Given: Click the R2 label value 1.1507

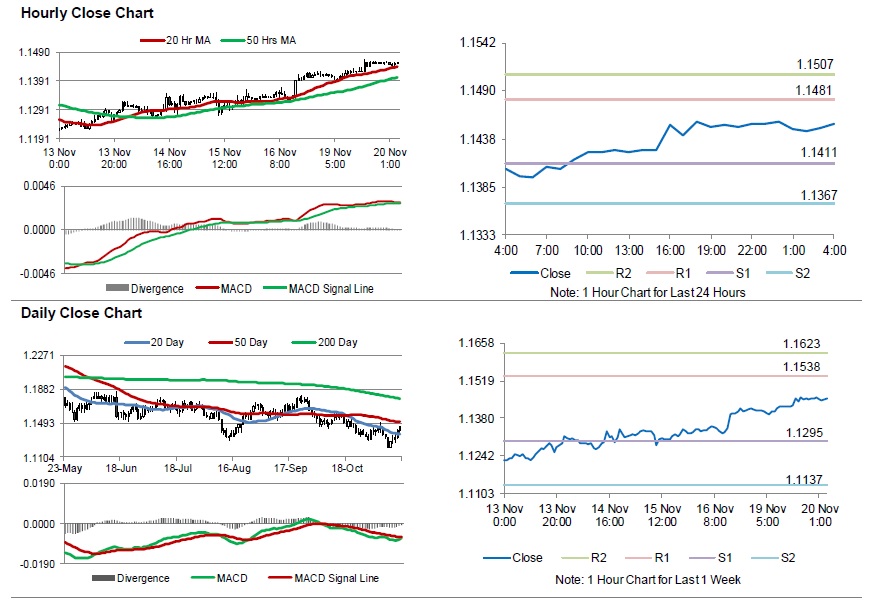Looking at the screenshot, I should [815, 64].
